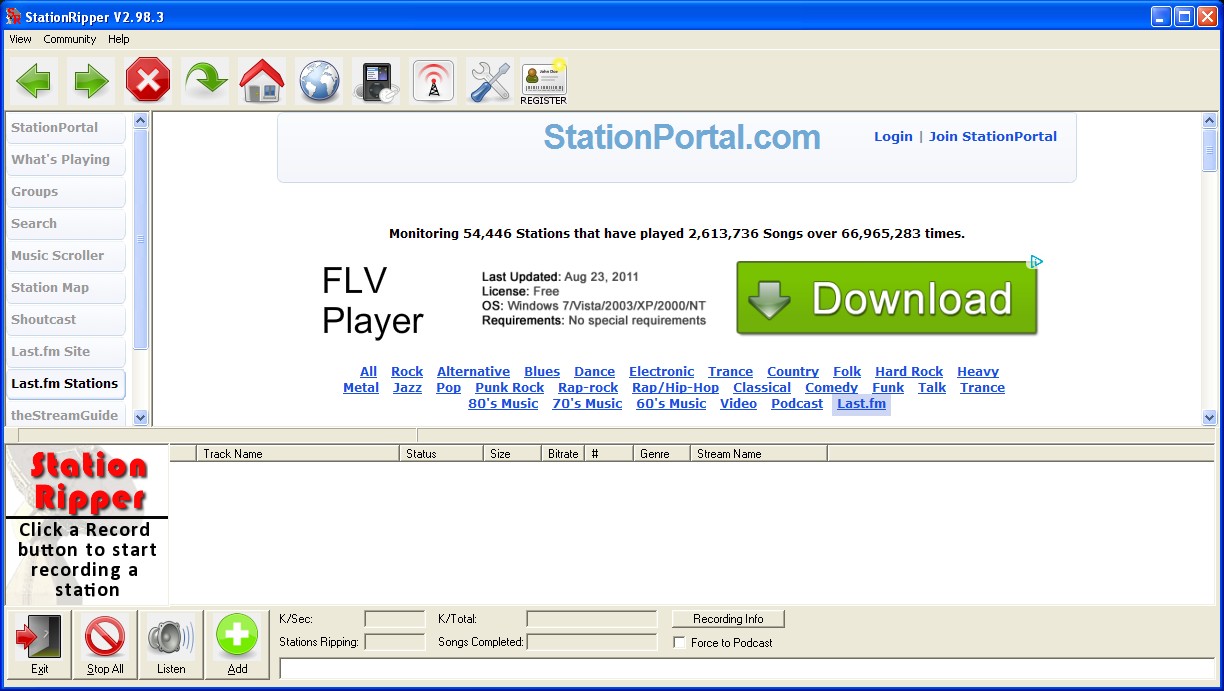Stop page loading with the red X icon

tap(148, 81)
